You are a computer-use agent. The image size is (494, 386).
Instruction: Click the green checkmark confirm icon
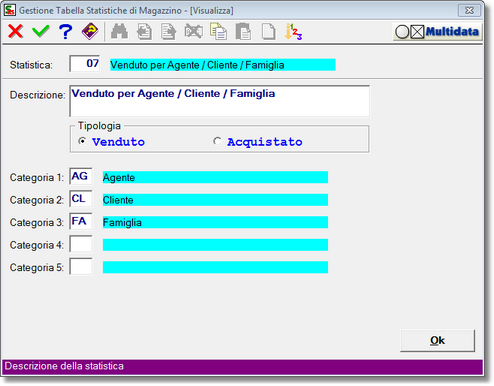point(41,32)
